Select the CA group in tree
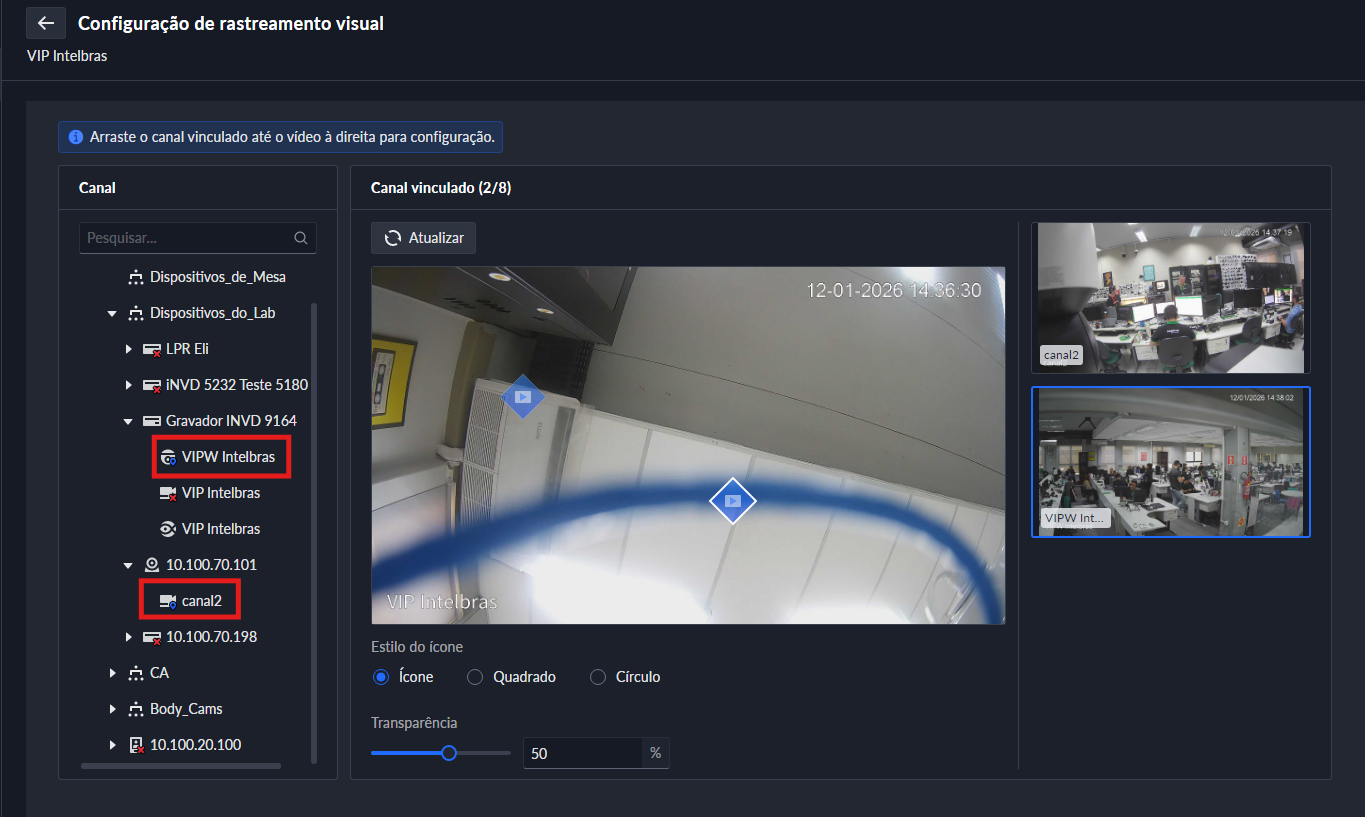 click(x=159, y=673)
